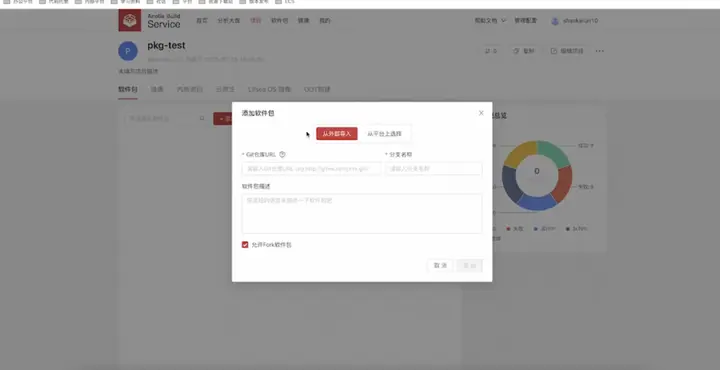Close the add-package dialog with the X
The height and width of the screenshot is (370, 720).
pyautogui.click(x=481, y=113)
